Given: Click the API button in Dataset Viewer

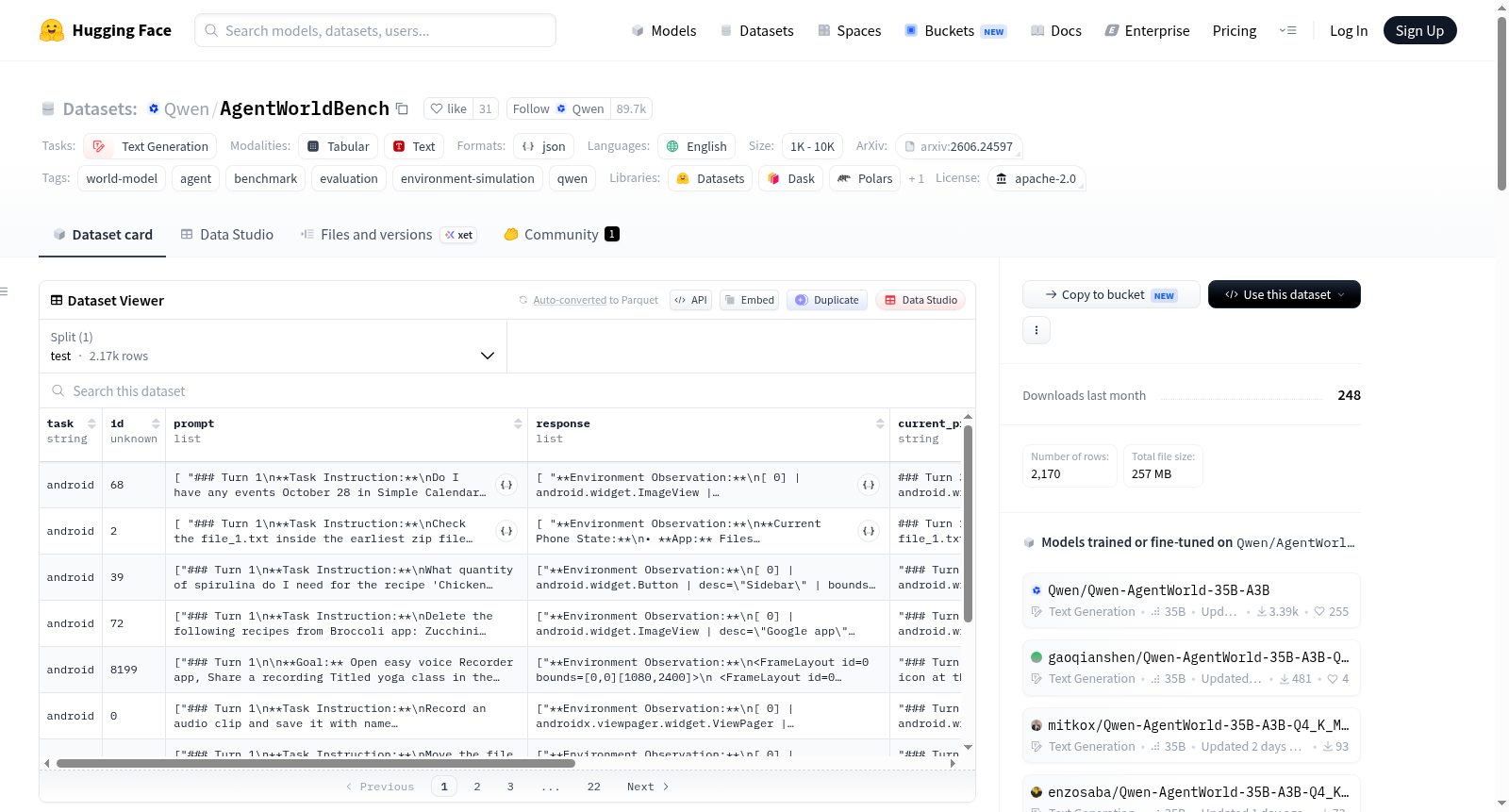Looking at the screenshot, I should [x=690, y=300].
